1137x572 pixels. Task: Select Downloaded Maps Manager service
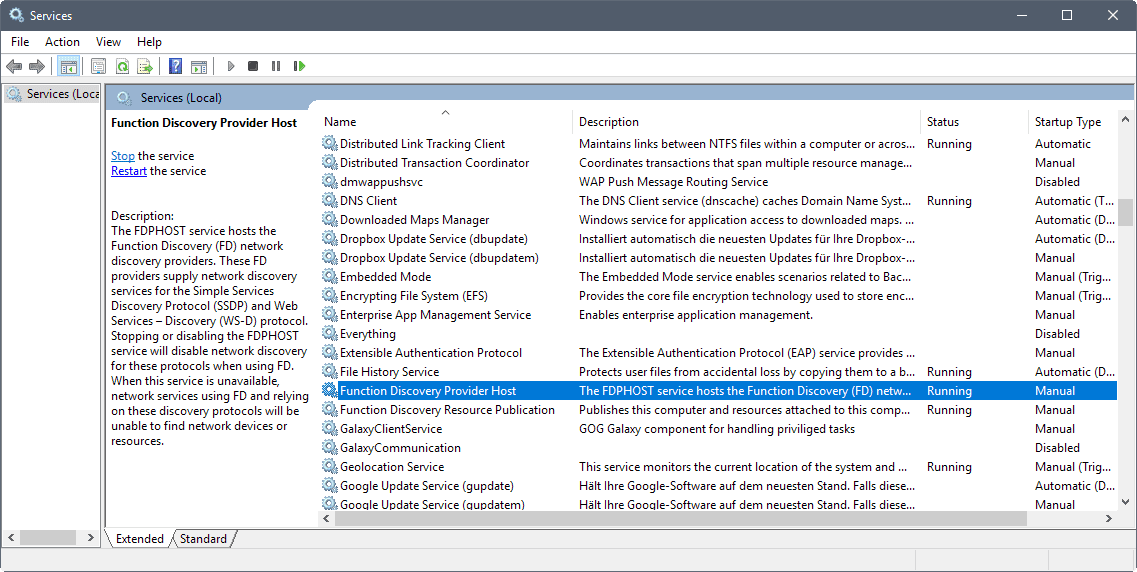click(718, 220)
